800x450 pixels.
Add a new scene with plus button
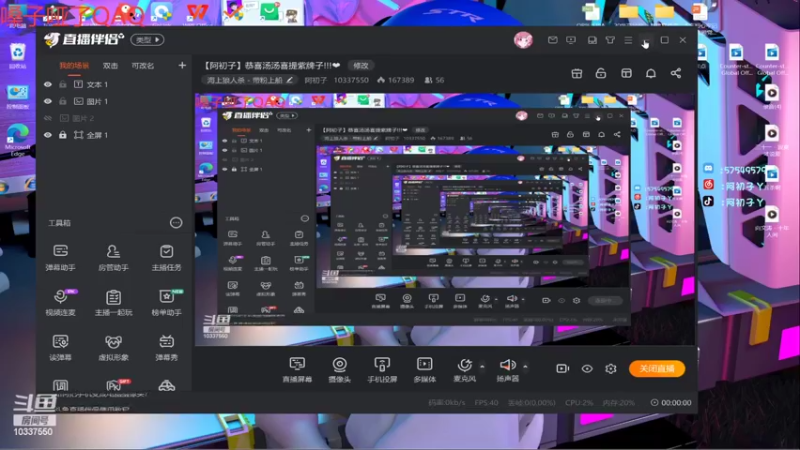point(182,65)
